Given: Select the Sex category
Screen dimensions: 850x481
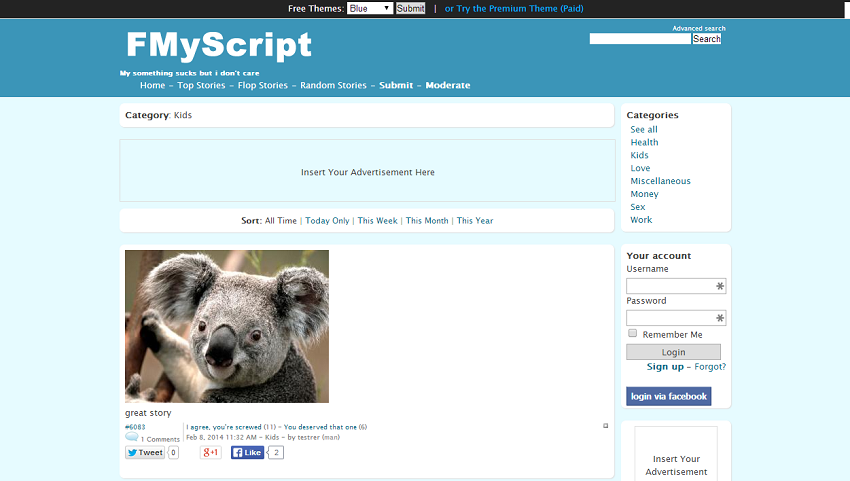Looking at the screenshot, I should pos(638,207).
